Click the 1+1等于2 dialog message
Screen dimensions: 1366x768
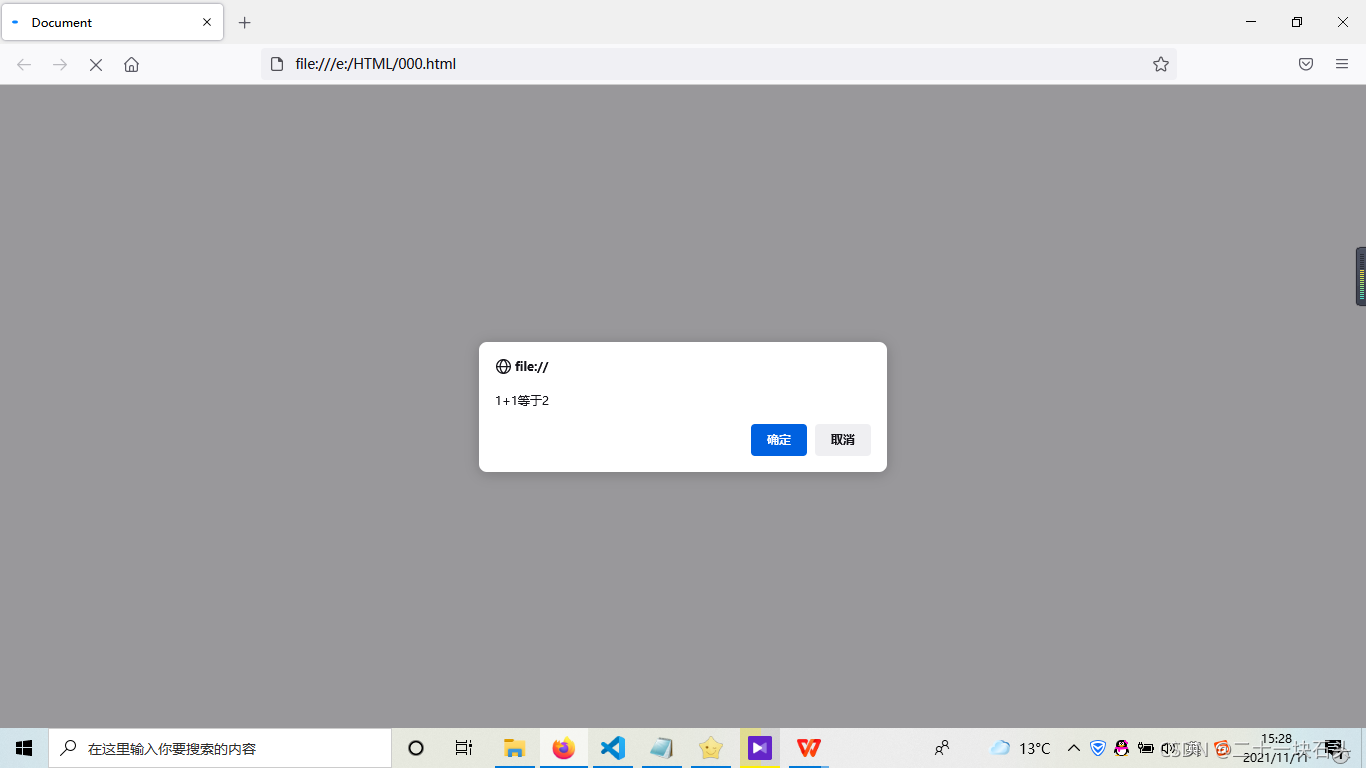[522, 401]
